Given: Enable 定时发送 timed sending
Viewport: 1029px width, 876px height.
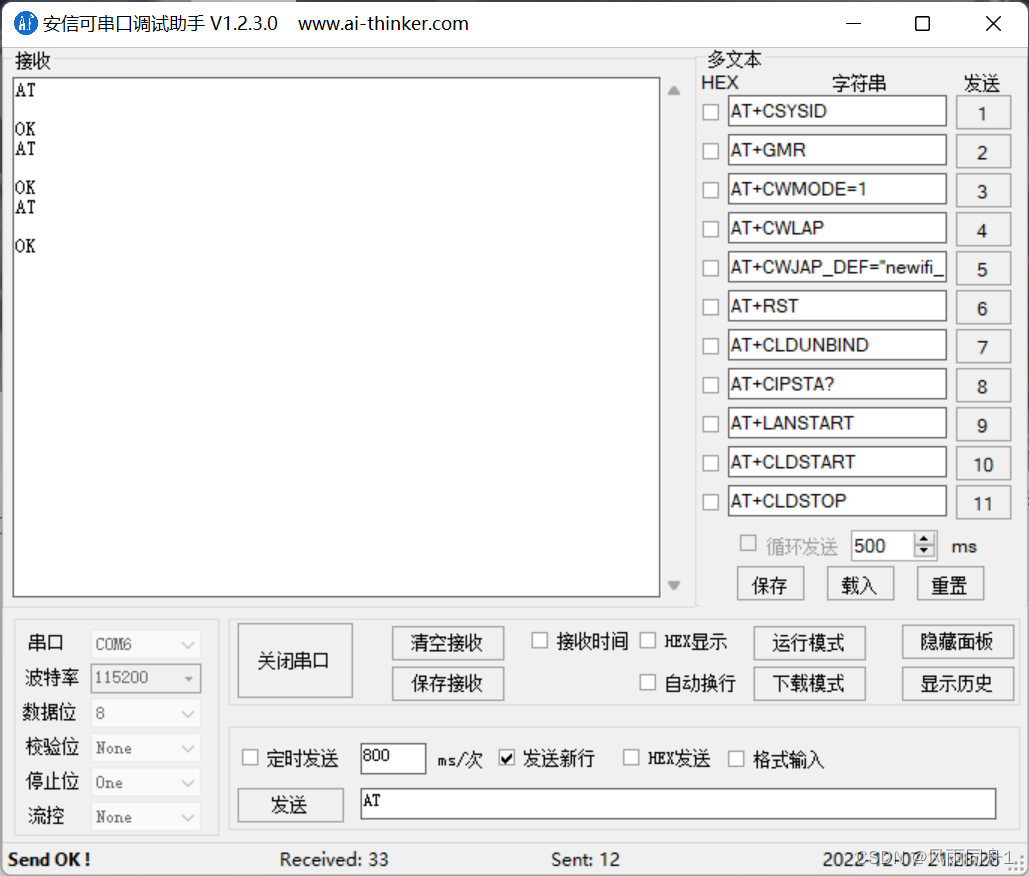Looking at the screenshot, I should pos(250,758).
